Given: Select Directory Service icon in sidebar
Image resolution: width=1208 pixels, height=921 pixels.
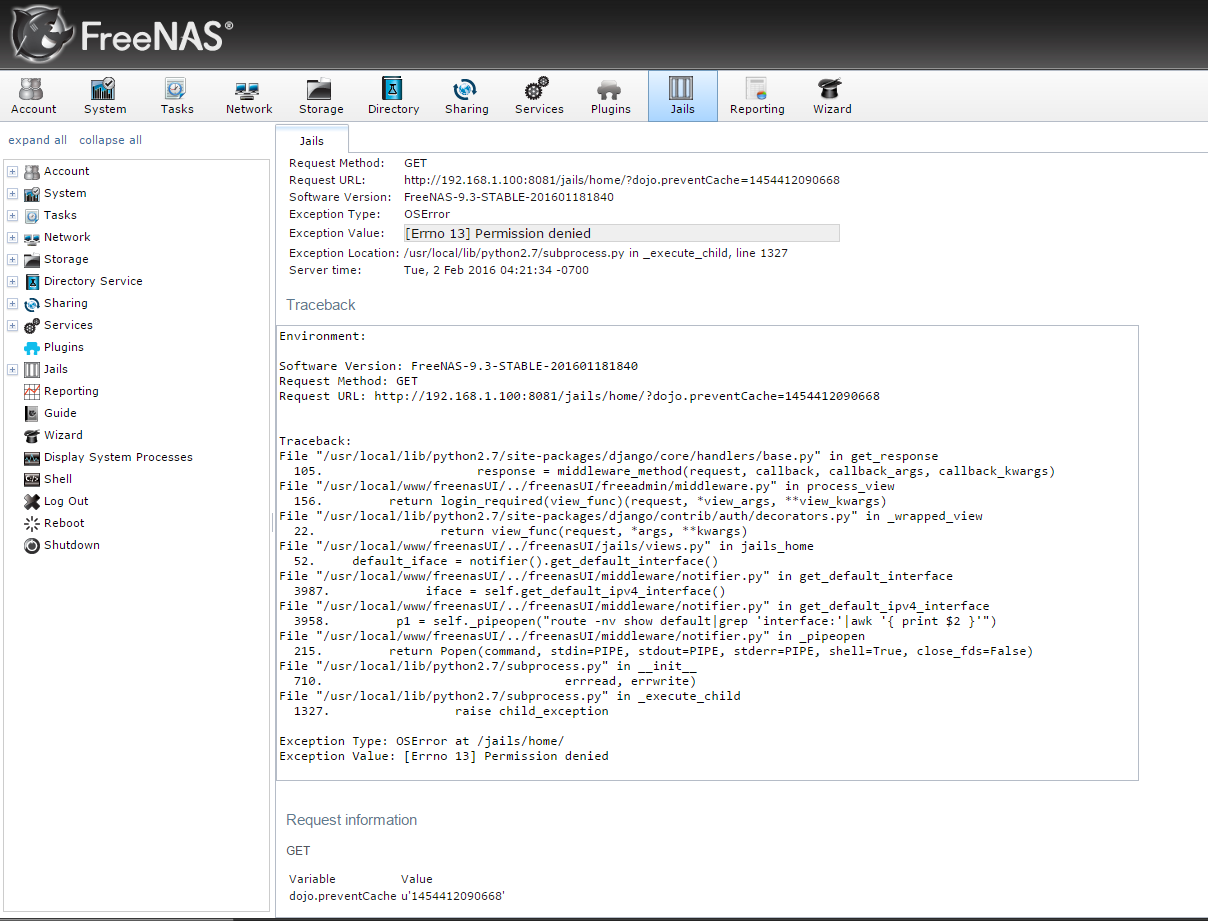Looking at the screenshot, I should point(32,282).
